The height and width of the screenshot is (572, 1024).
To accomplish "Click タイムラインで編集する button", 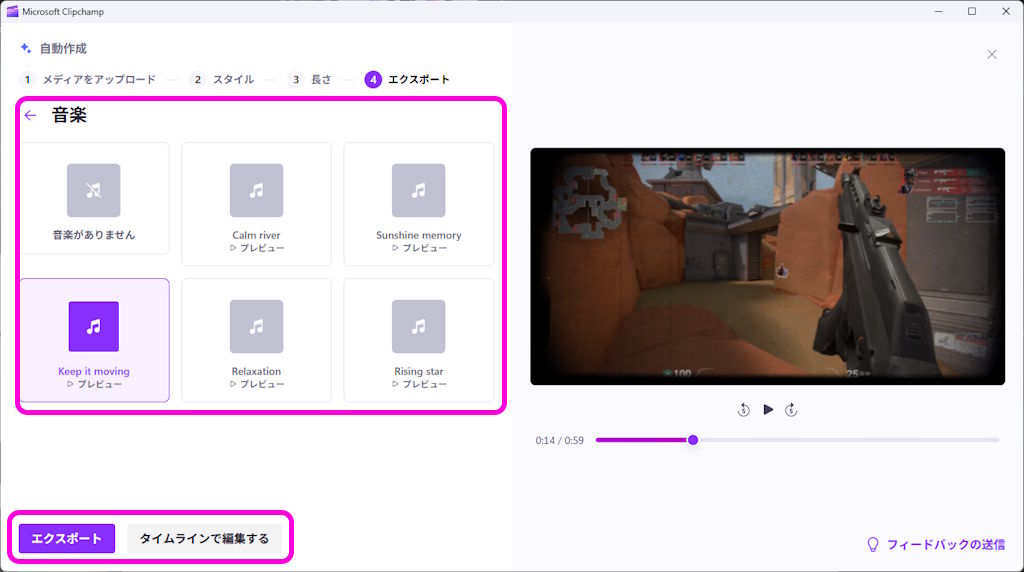I will [204, 539].
